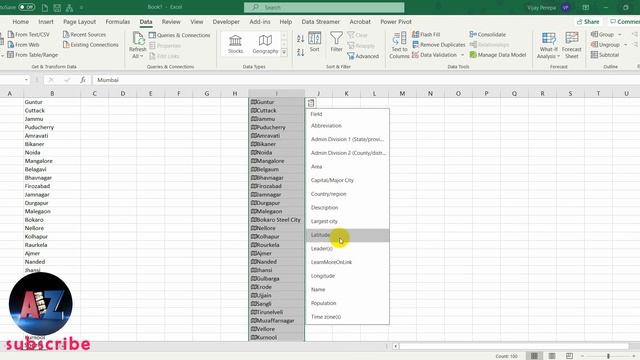Expand the Data Types gallery
This screenshot has width=640, height=360.
(284, 52)
